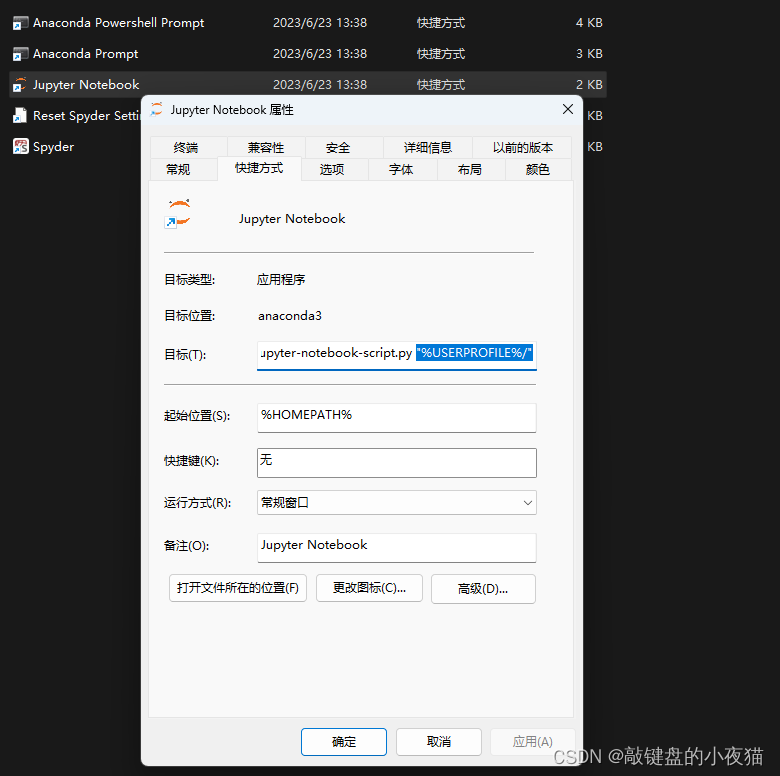Select the Anaconda Powershell Prompt file name
This screenshot has height=776, width=780.
[118, 23]
